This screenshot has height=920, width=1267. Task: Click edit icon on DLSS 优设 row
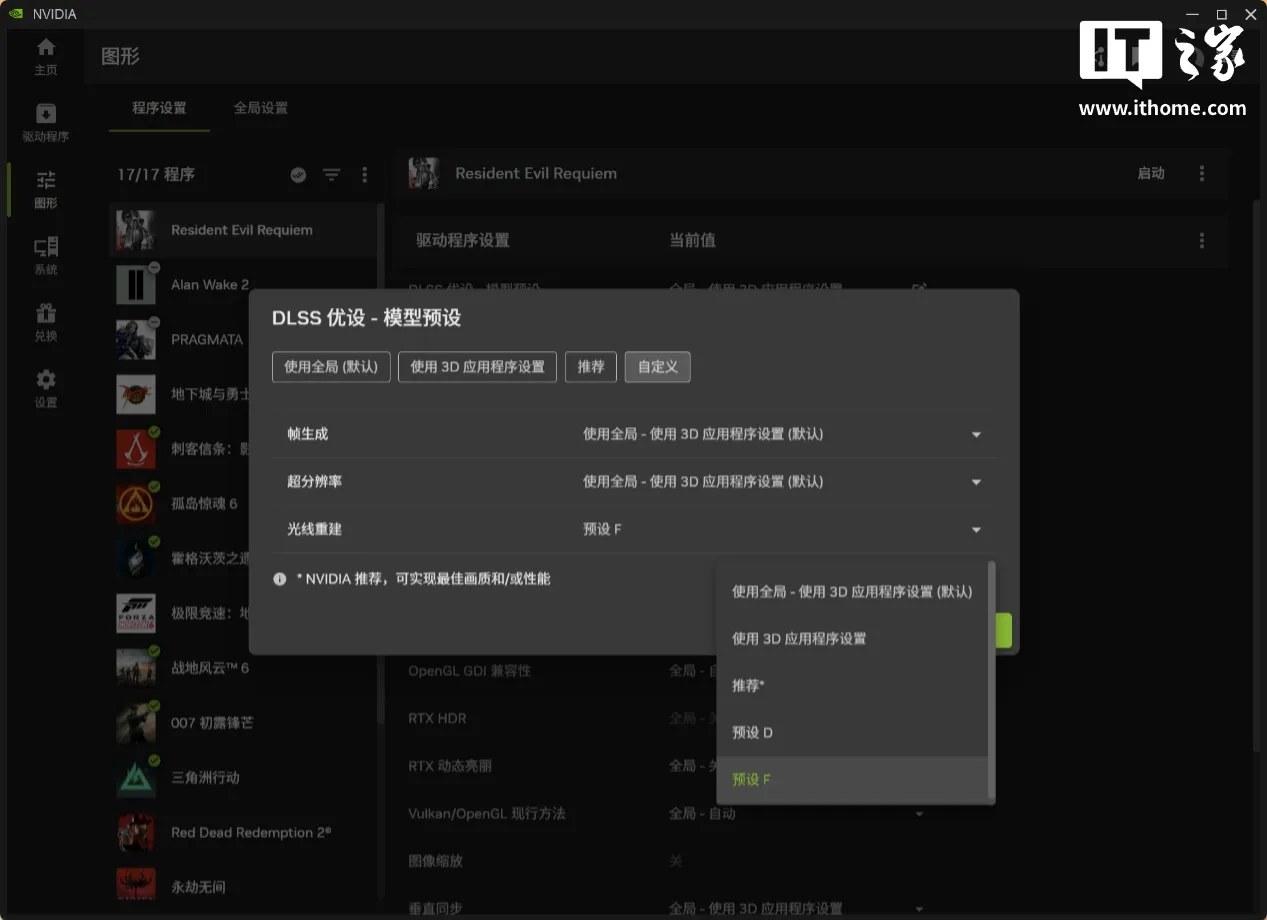coord(920,289)
